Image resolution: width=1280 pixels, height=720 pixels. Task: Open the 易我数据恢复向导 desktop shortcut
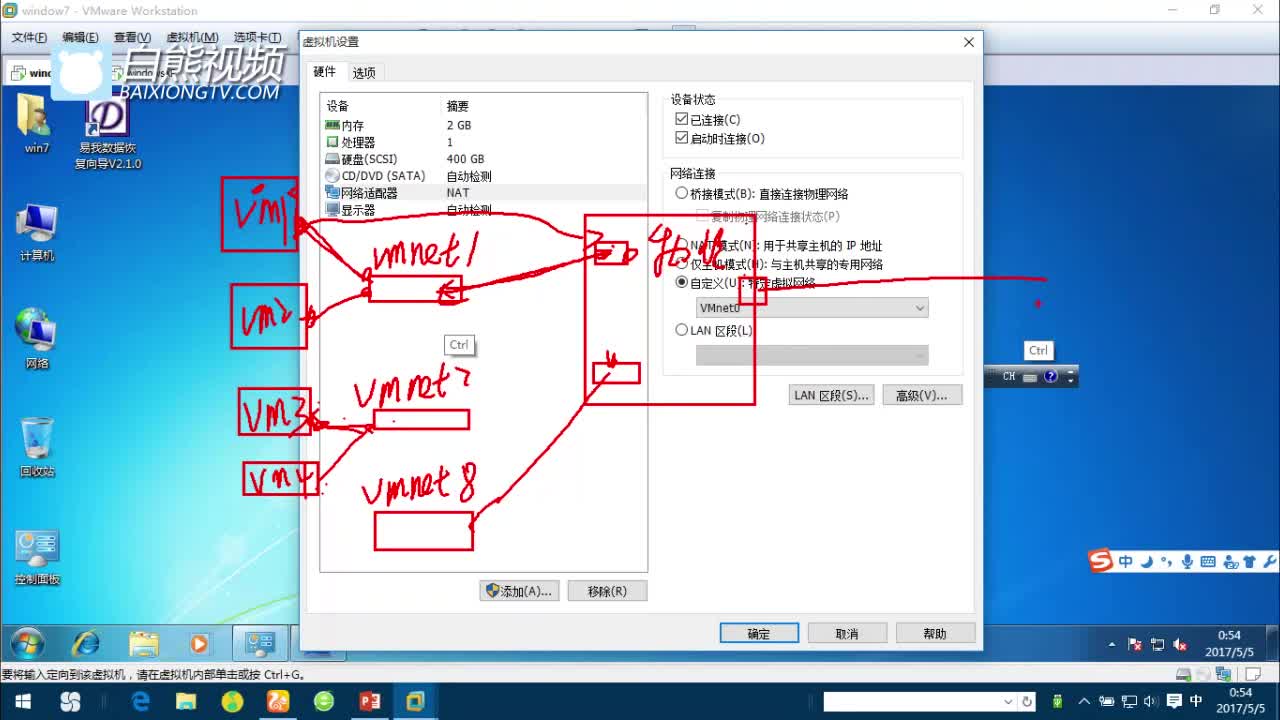click(106, 120)
